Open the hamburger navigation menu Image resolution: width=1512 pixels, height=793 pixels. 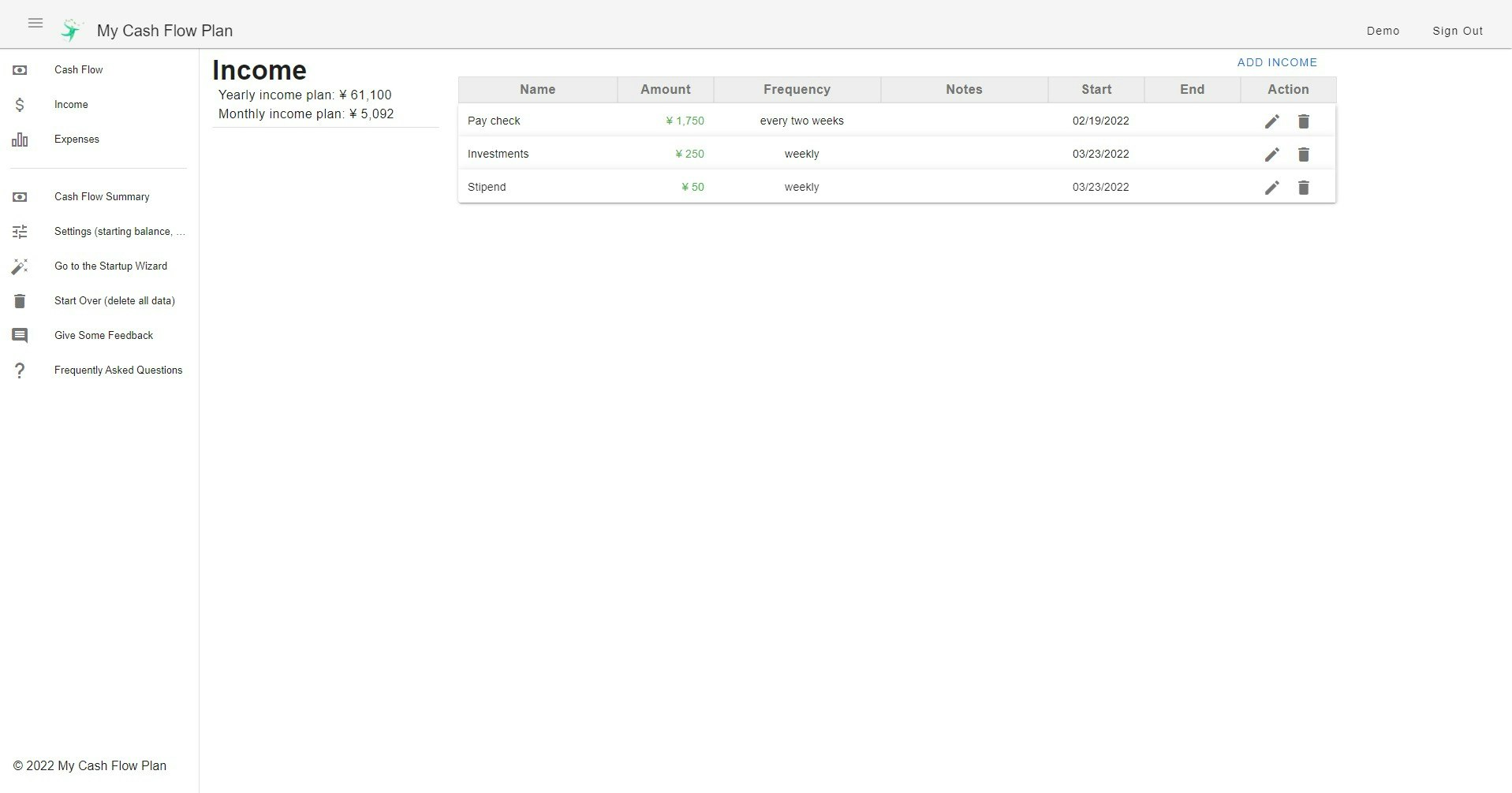[35, 23]
